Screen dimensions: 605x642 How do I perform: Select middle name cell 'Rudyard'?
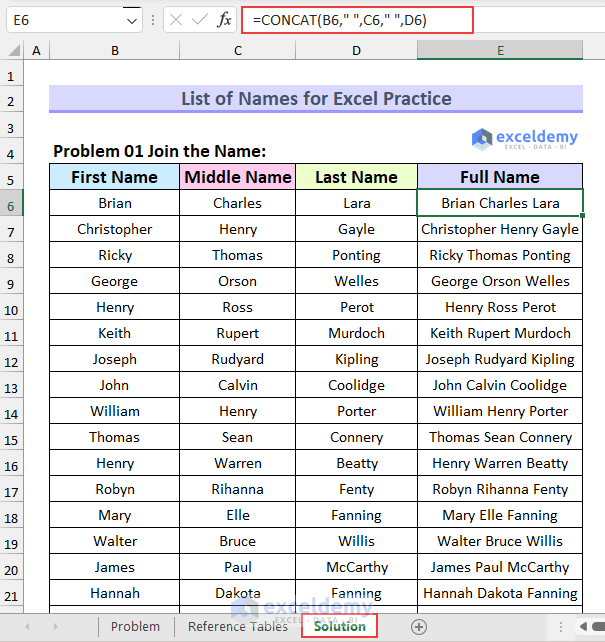238,359
